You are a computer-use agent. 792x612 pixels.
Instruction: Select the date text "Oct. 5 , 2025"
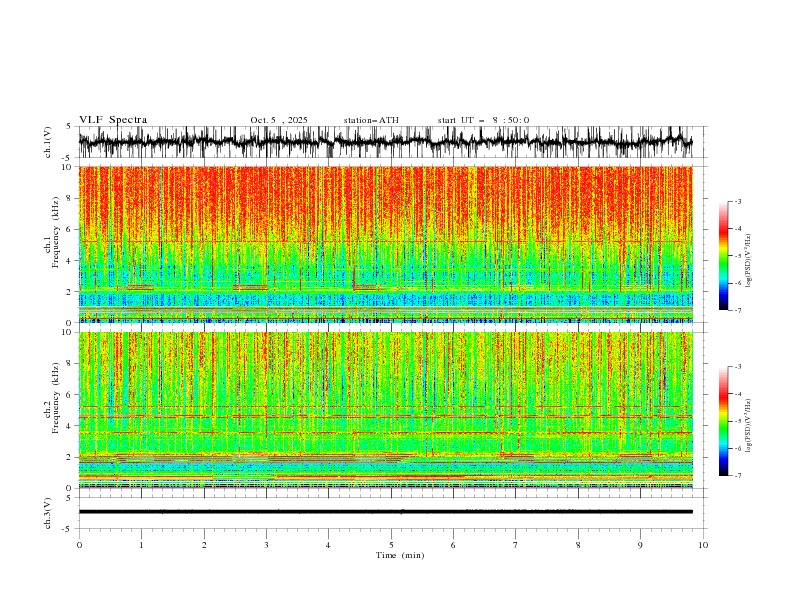point(279,120)
